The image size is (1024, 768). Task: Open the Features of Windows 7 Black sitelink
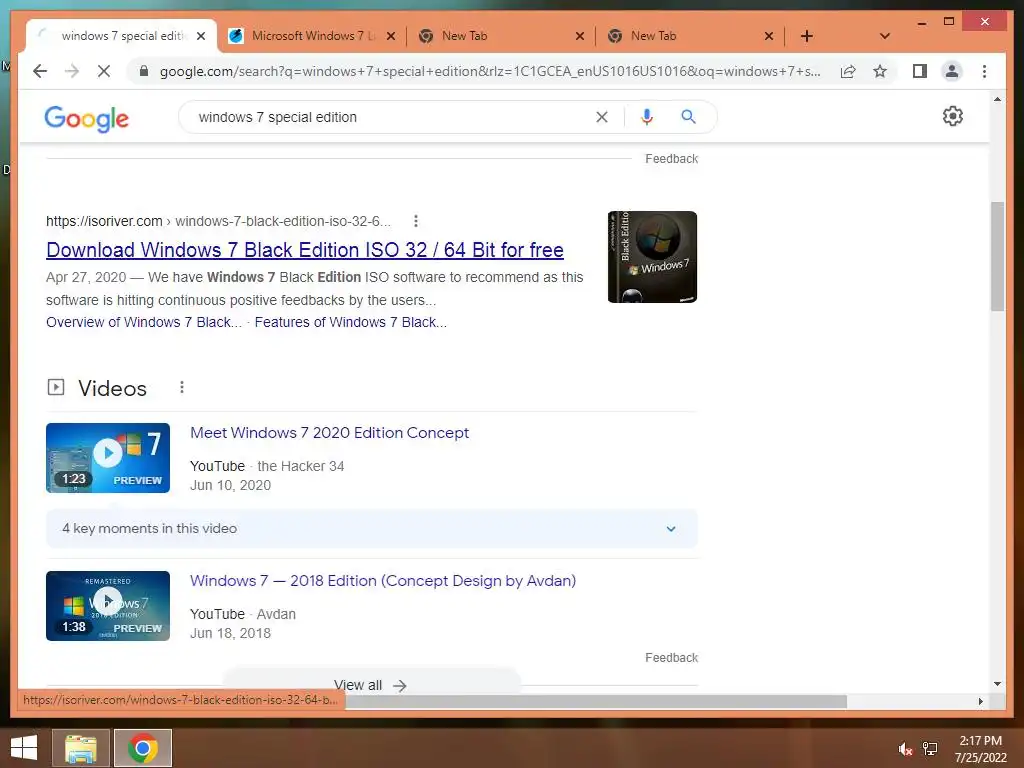[351, 322]
